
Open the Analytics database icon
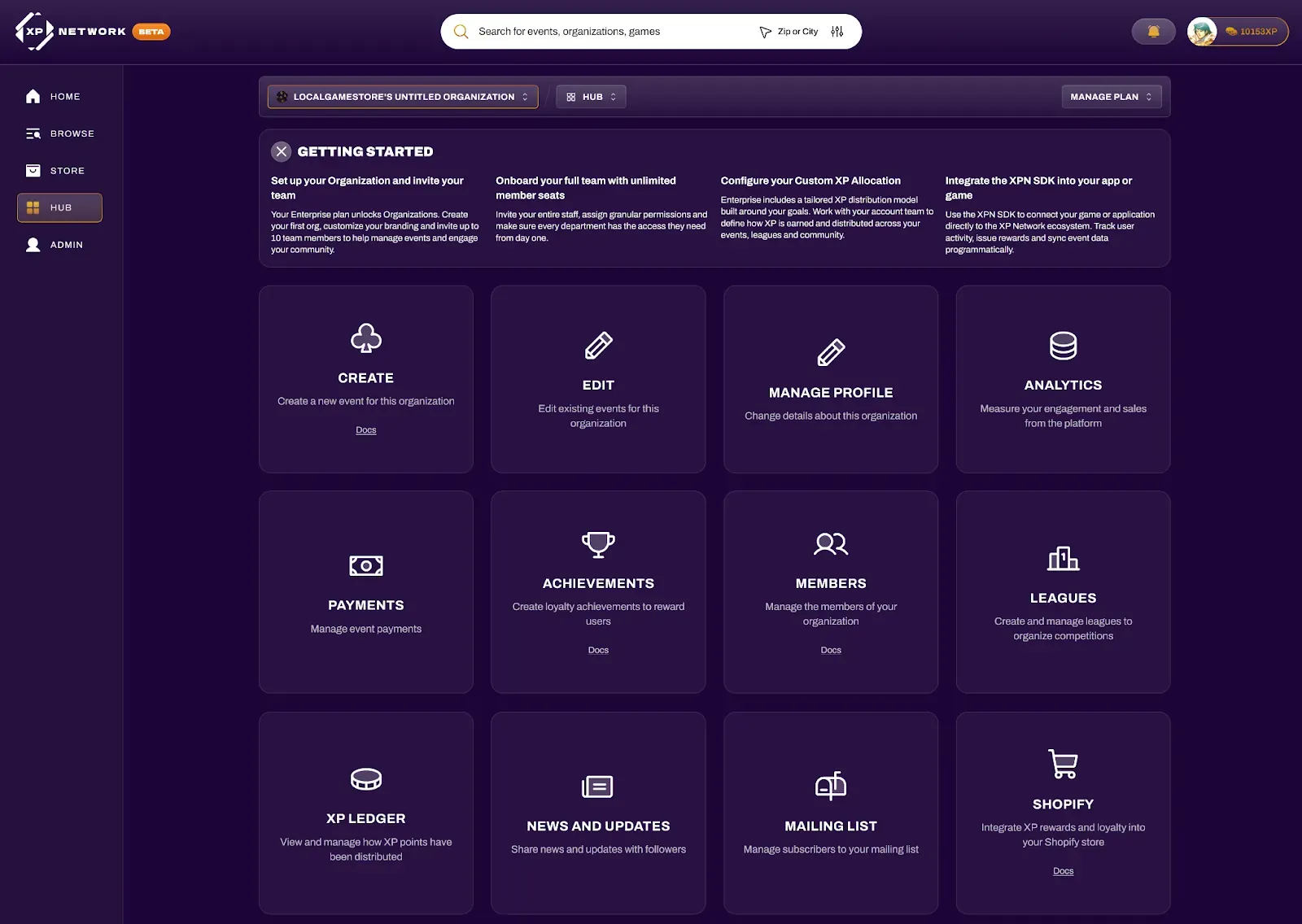[x=1063, y=346]
